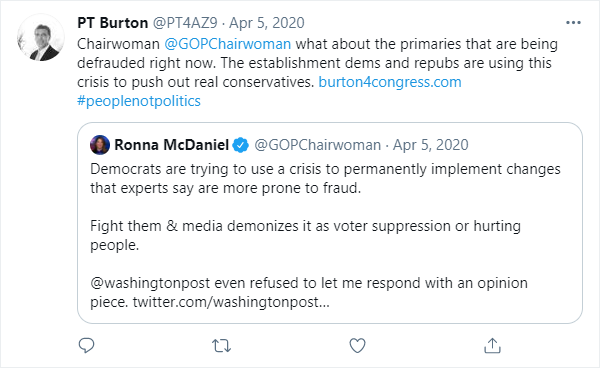Screen dimensions: 600x368
Task: Open the twitter.com/washingtonpost… link
Action: [x=231, y=302]
